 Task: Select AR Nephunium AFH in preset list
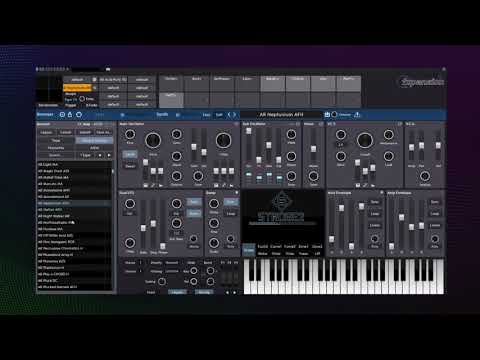tap(74, 203)
